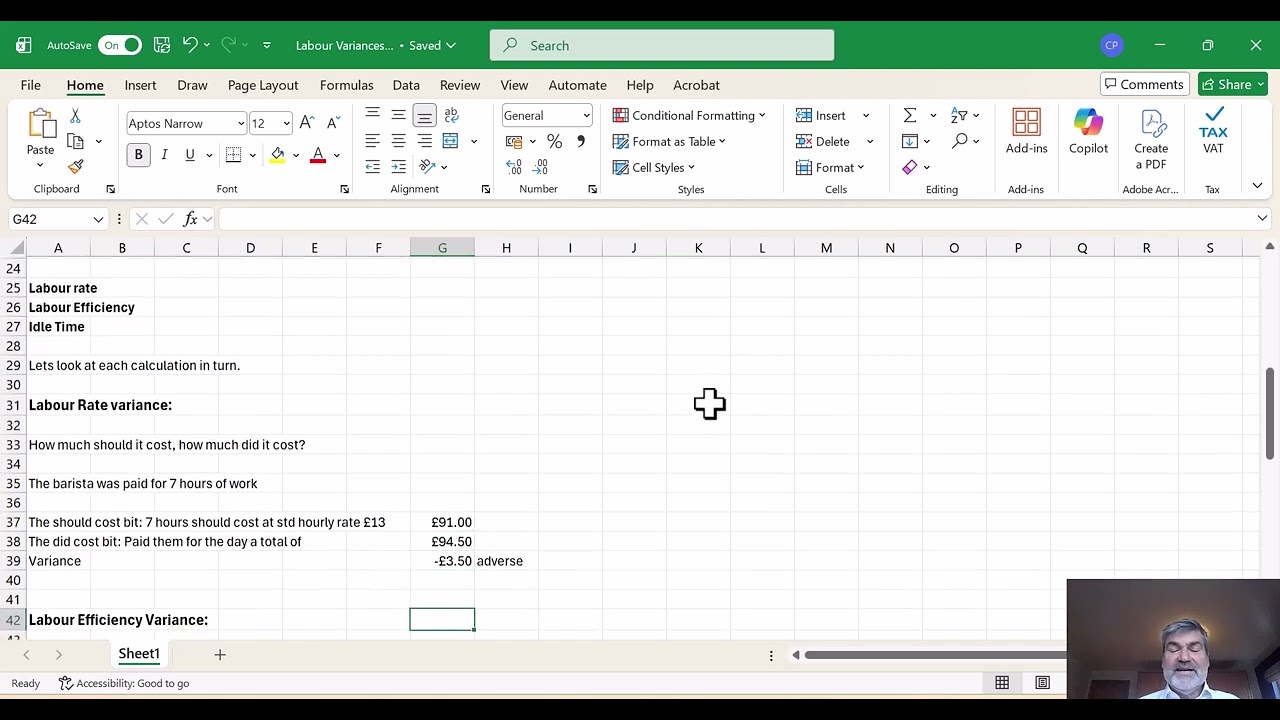Image resolution: width=1280 pixels, height=720 pixels.
Task: Switch to the Insert tab
Action: pyautogui.click(x=140, y=85)
